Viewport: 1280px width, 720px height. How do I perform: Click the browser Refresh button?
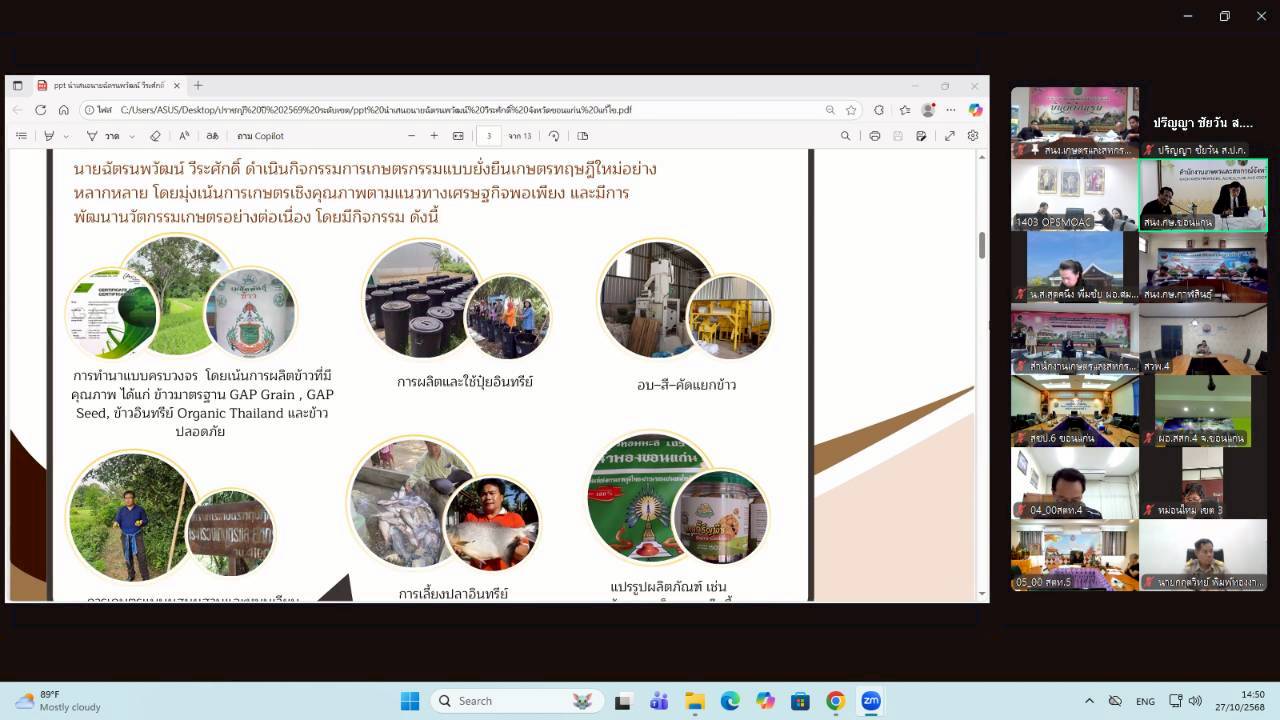(x=41, y=110)
